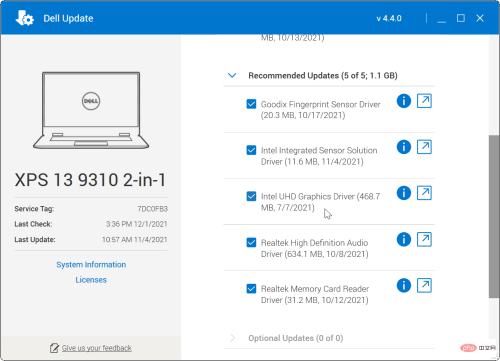Open external link for Realtek High Definition Audio Driver
This screenshot has height=361, width=500.
(x=424, y=239)
